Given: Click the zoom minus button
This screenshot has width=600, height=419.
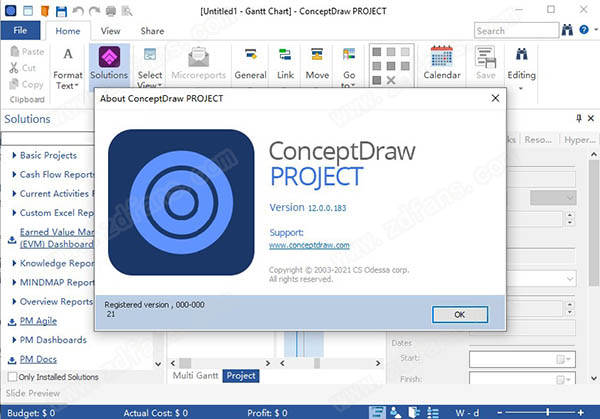Looking at the screenshot, I should (499, 412).
